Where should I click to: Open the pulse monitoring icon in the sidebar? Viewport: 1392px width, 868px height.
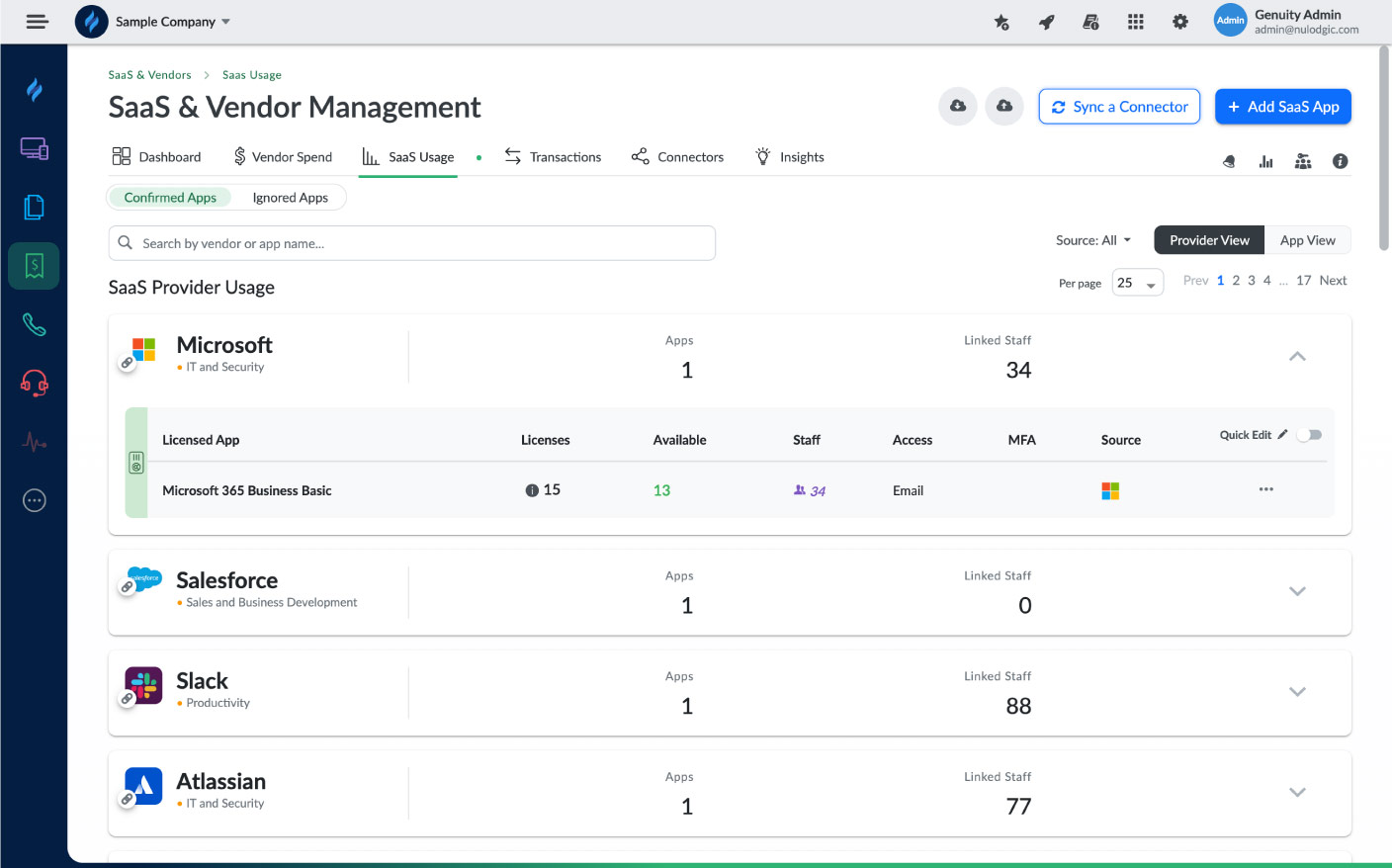point(35,442)
